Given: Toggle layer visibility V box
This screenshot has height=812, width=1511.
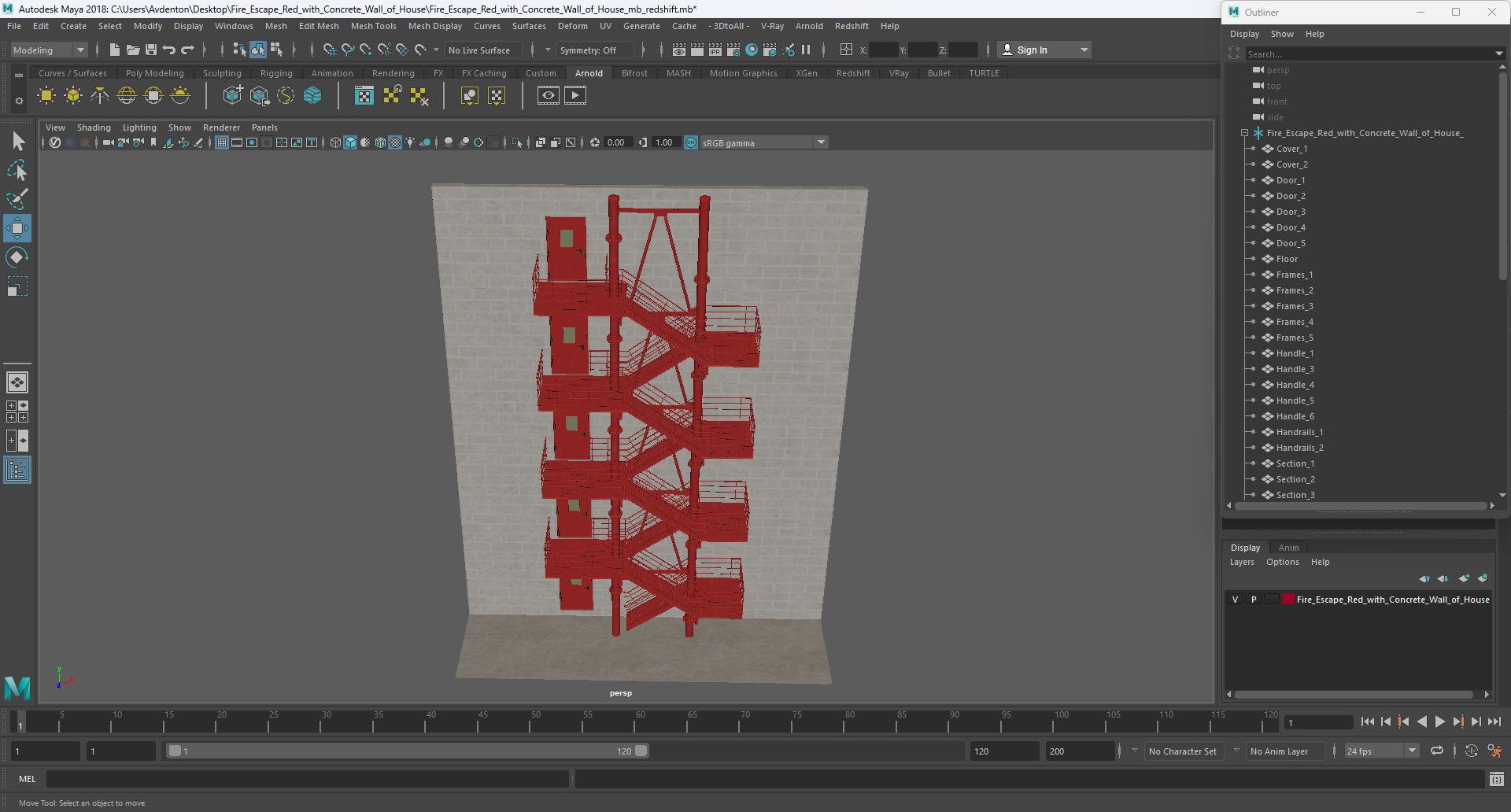Looking at the screenshot, I should point(1235,600).
